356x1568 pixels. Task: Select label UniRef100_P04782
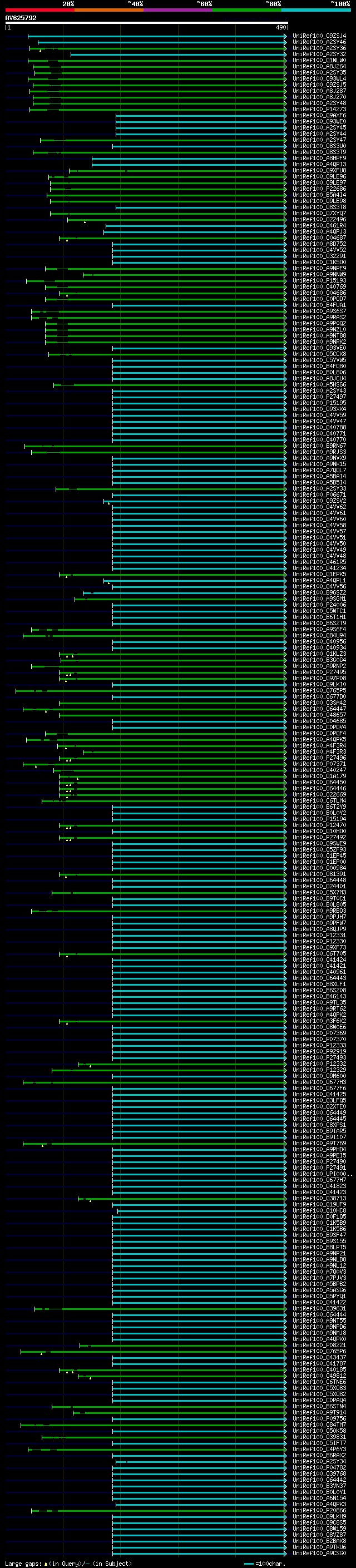pos(319,1467)
